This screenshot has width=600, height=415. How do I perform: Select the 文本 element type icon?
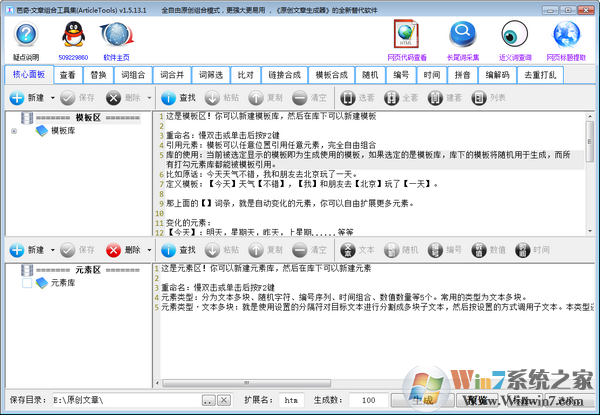pyautogui.click(x=357, y=250)
